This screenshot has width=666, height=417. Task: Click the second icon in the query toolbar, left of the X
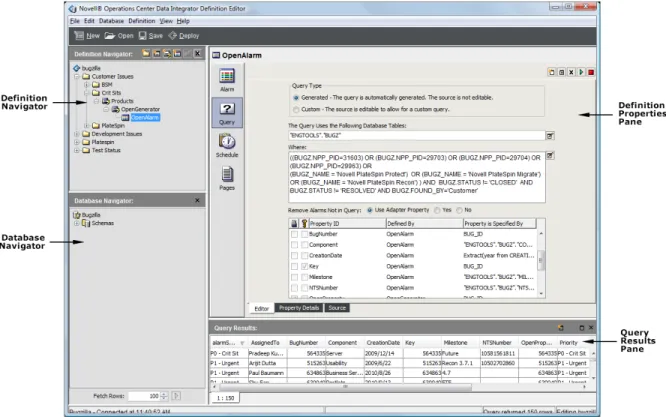(562, 72)
